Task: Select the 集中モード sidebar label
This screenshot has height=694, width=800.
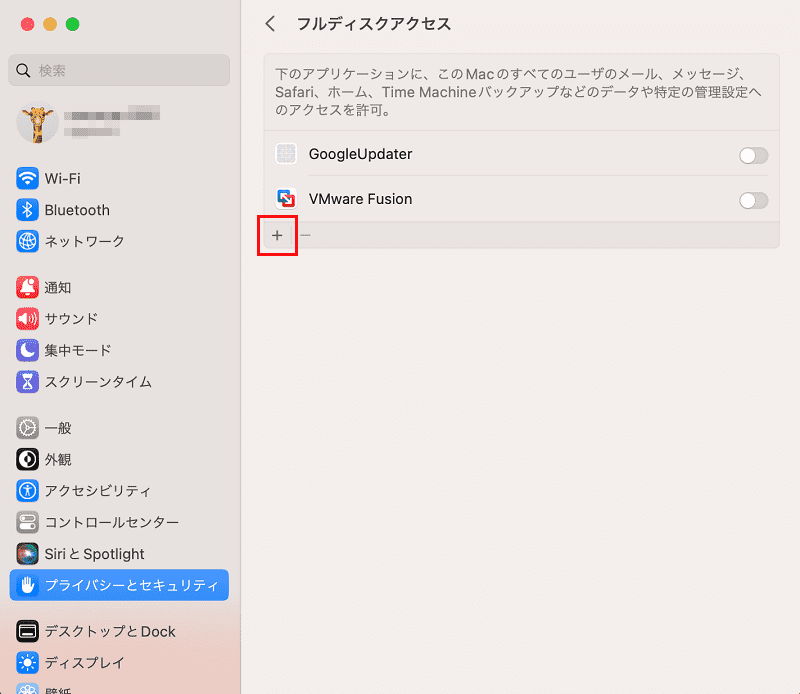Action: (78, 351)
